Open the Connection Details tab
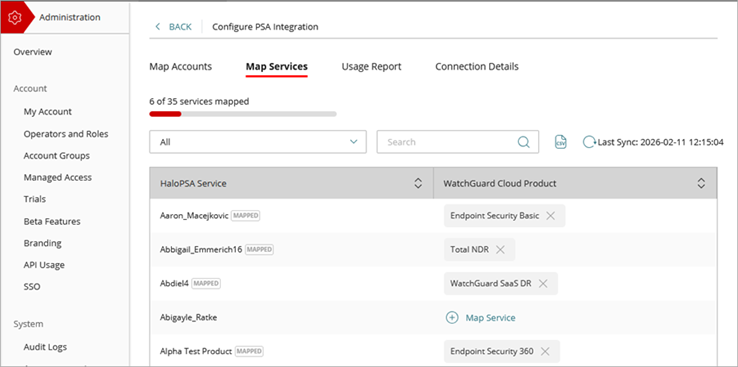Image resolution: width=738 pixels, height=367 pixels. 477,67
